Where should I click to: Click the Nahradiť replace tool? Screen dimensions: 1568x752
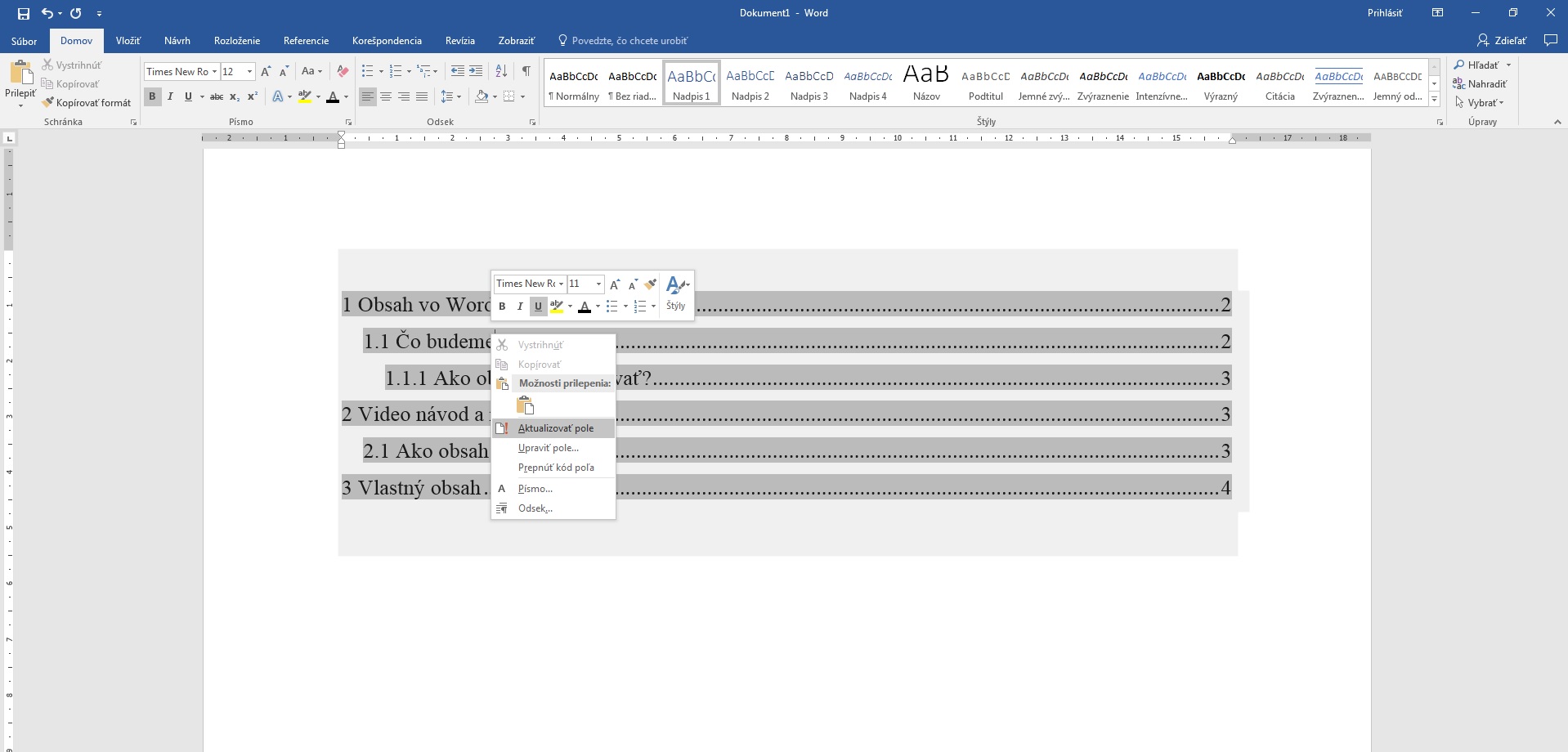click(1480, 84)
